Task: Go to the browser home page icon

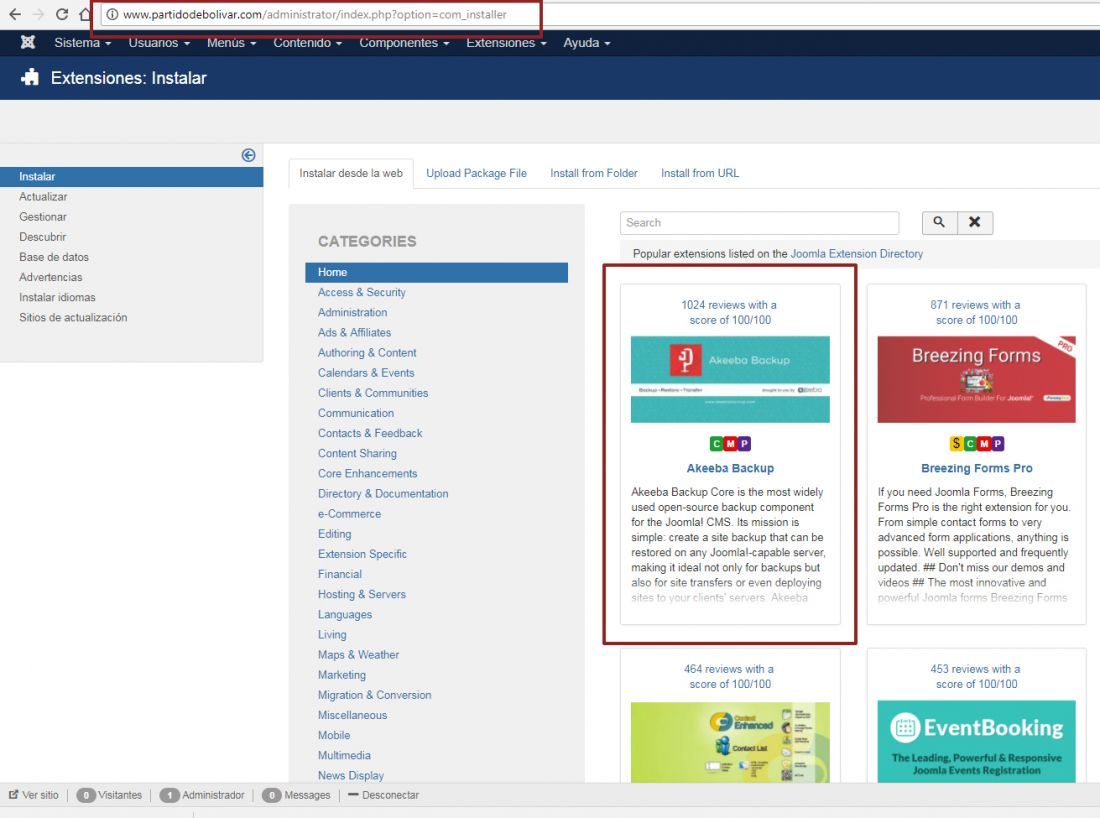Action: point(85,14)
